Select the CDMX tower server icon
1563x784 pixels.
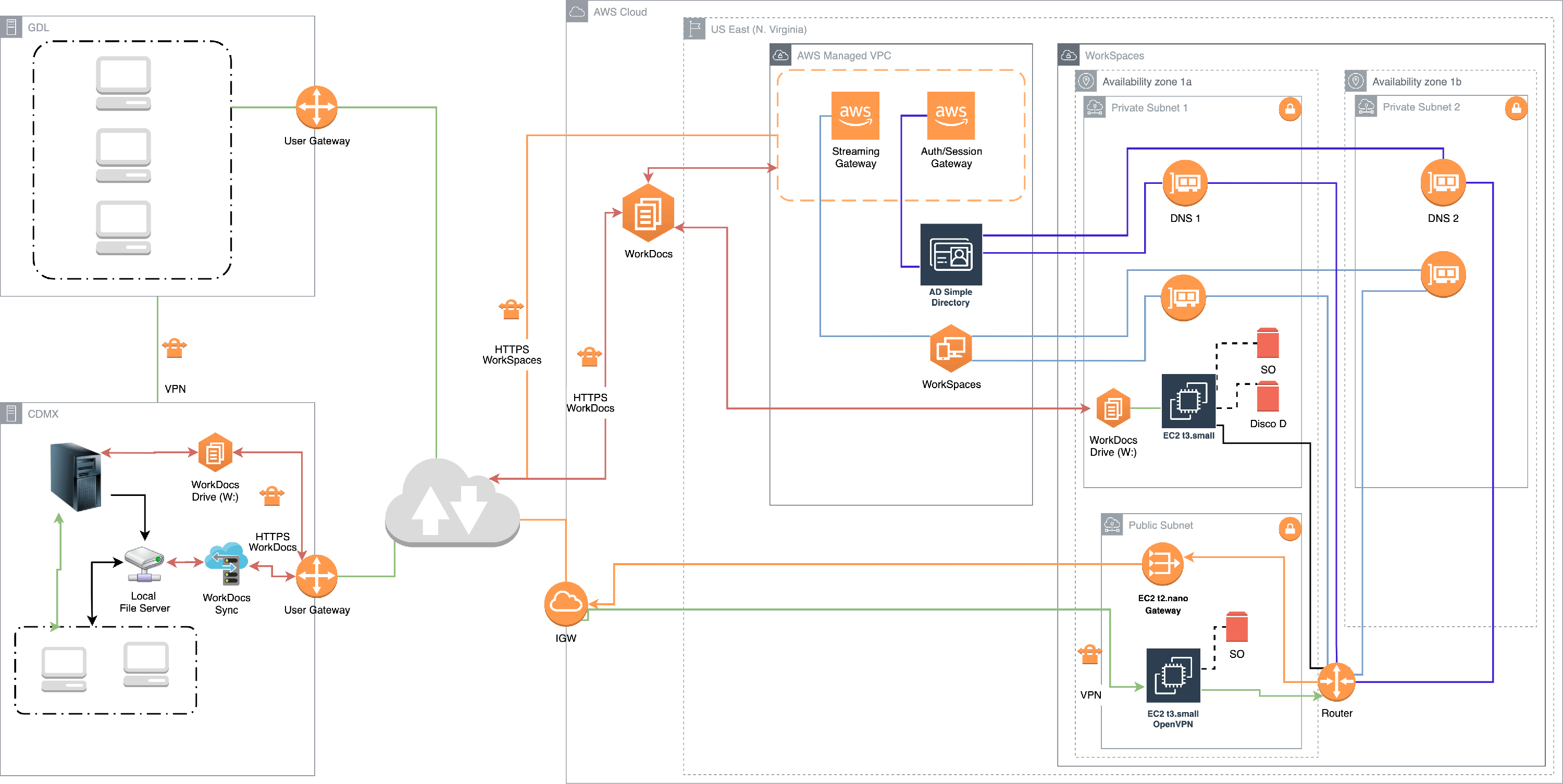pyautogui.click(x=77, y=477)
